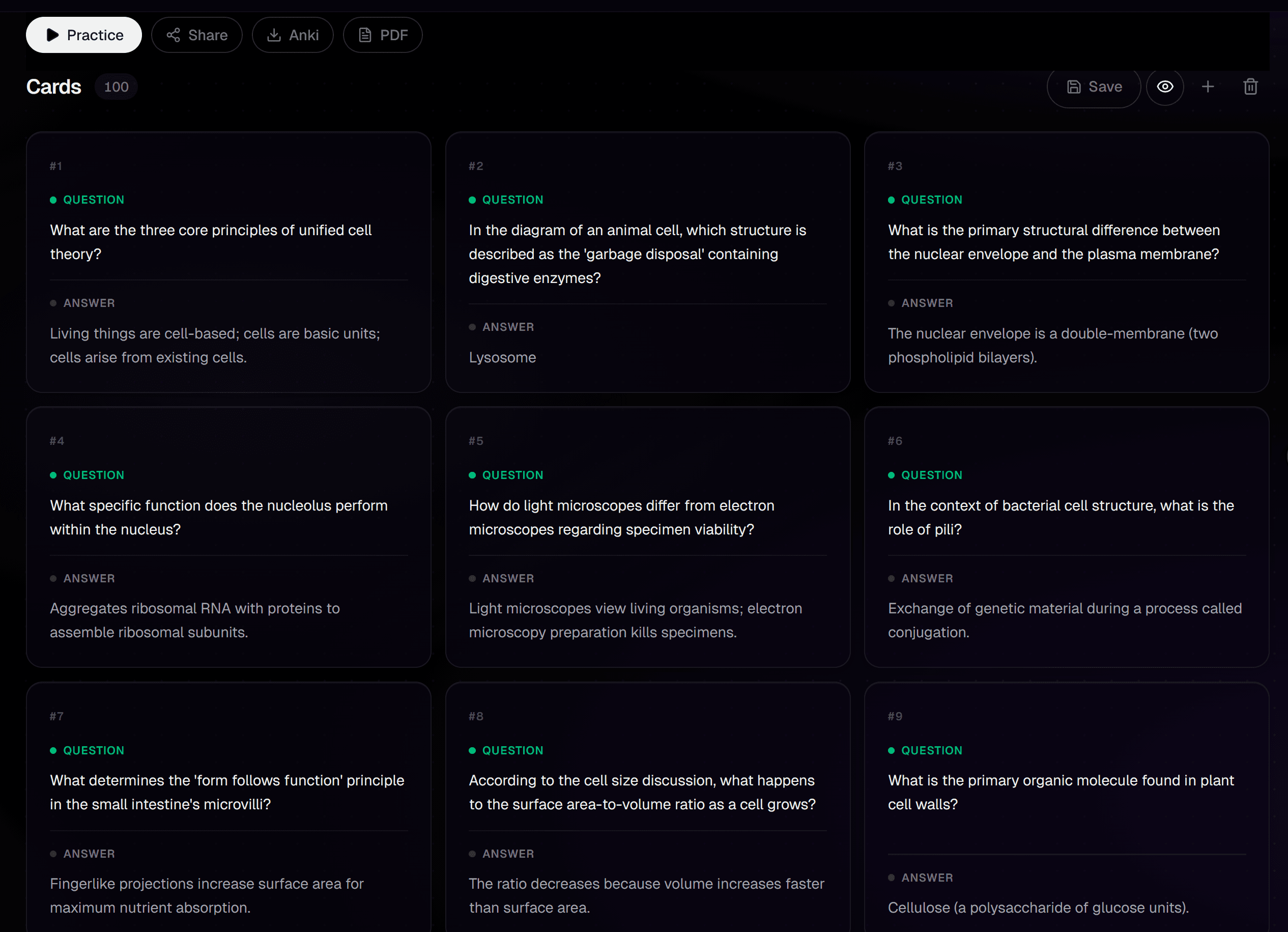
Task: Click the 100 cards count badge
Action: tap(117, 87)
